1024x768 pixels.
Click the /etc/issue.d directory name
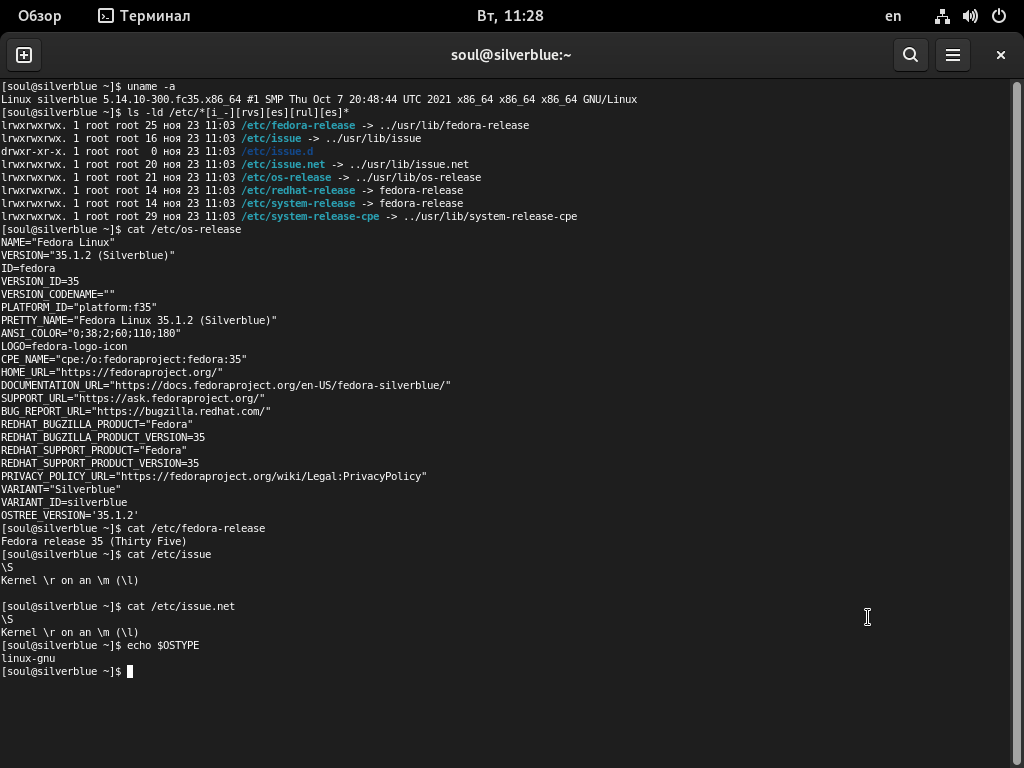[277, 152]
